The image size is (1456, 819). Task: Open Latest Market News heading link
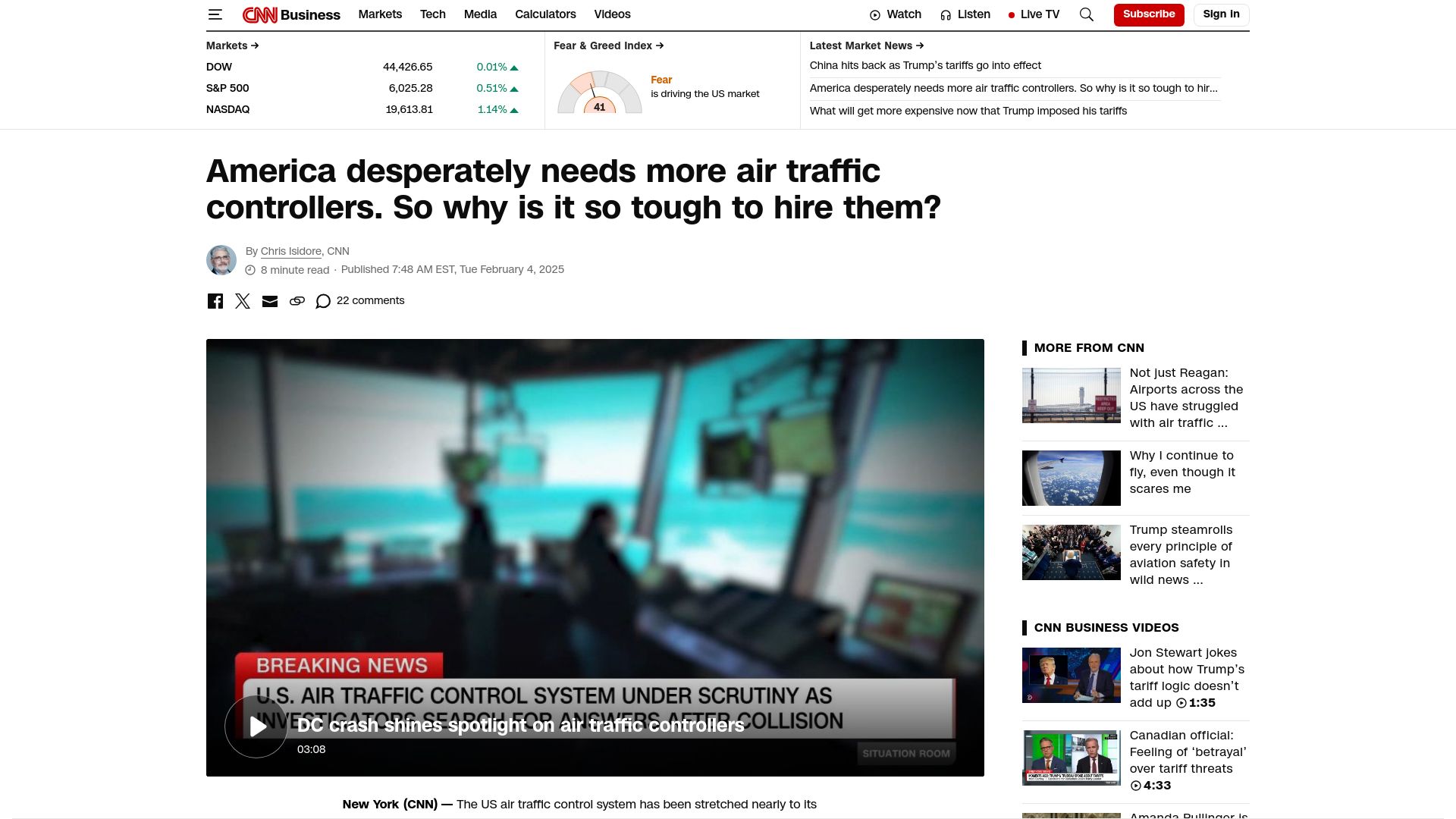pyautogui.click(x=867, y=45)
